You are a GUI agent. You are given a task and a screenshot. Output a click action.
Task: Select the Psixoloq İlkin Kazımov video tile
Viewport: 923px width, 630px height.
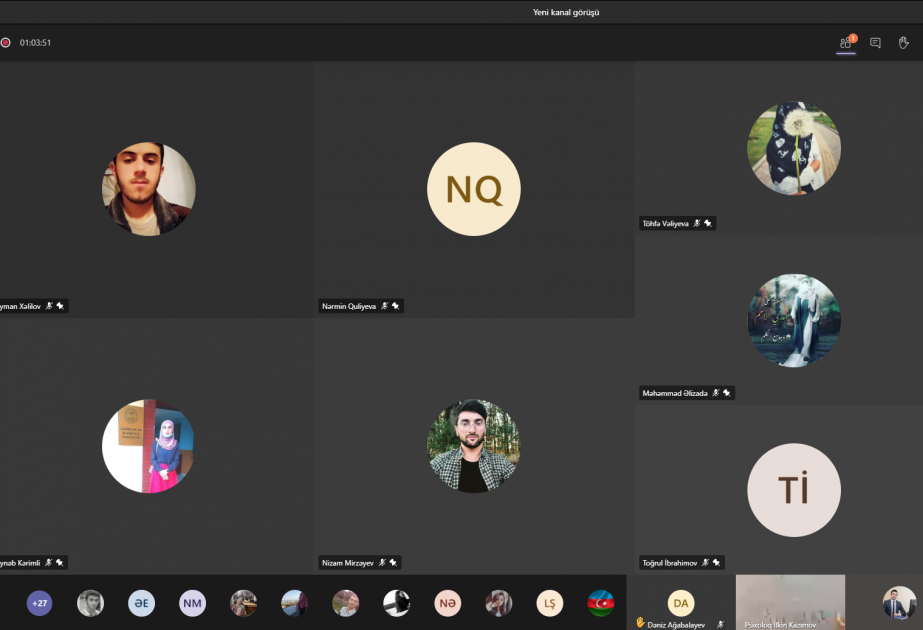(790, 602)
